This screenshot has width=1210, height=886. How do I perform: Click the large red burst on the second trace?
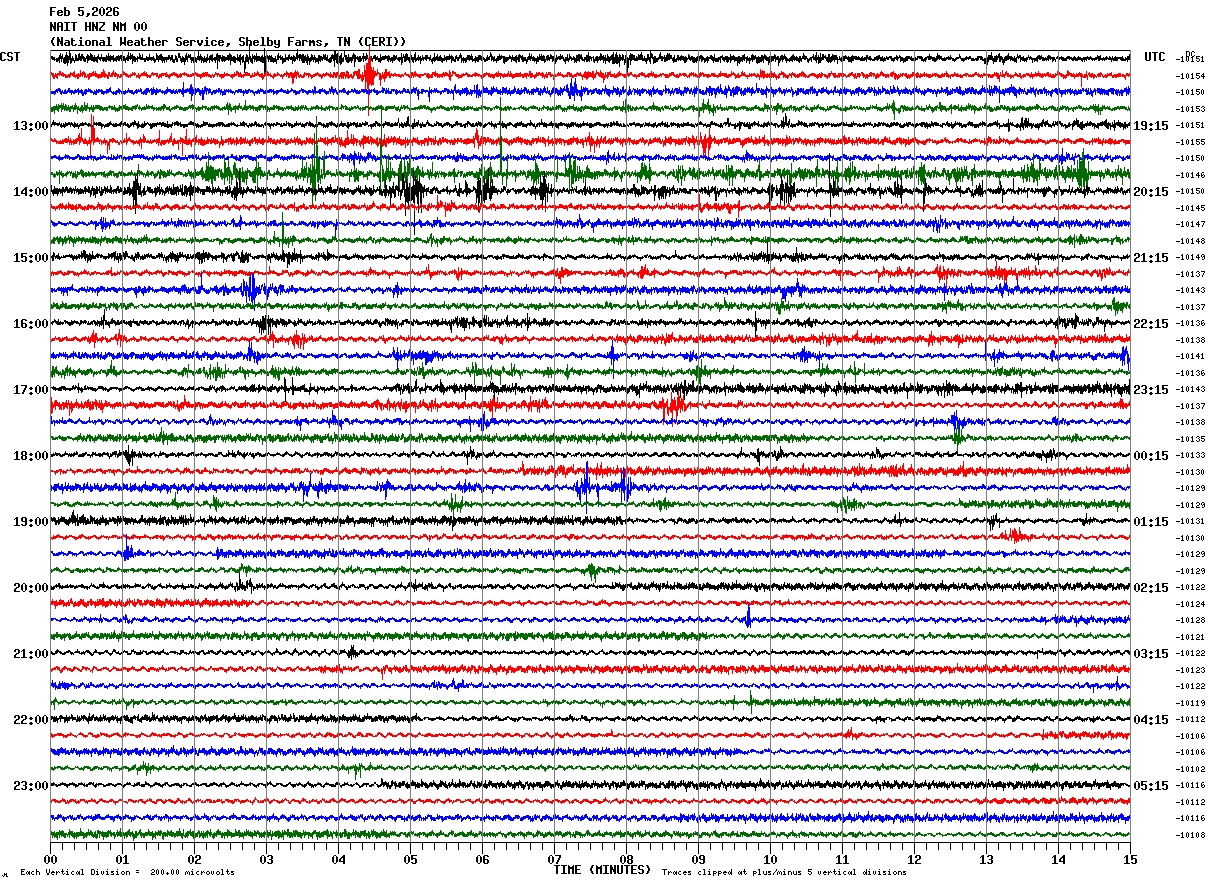click(369, 75)
